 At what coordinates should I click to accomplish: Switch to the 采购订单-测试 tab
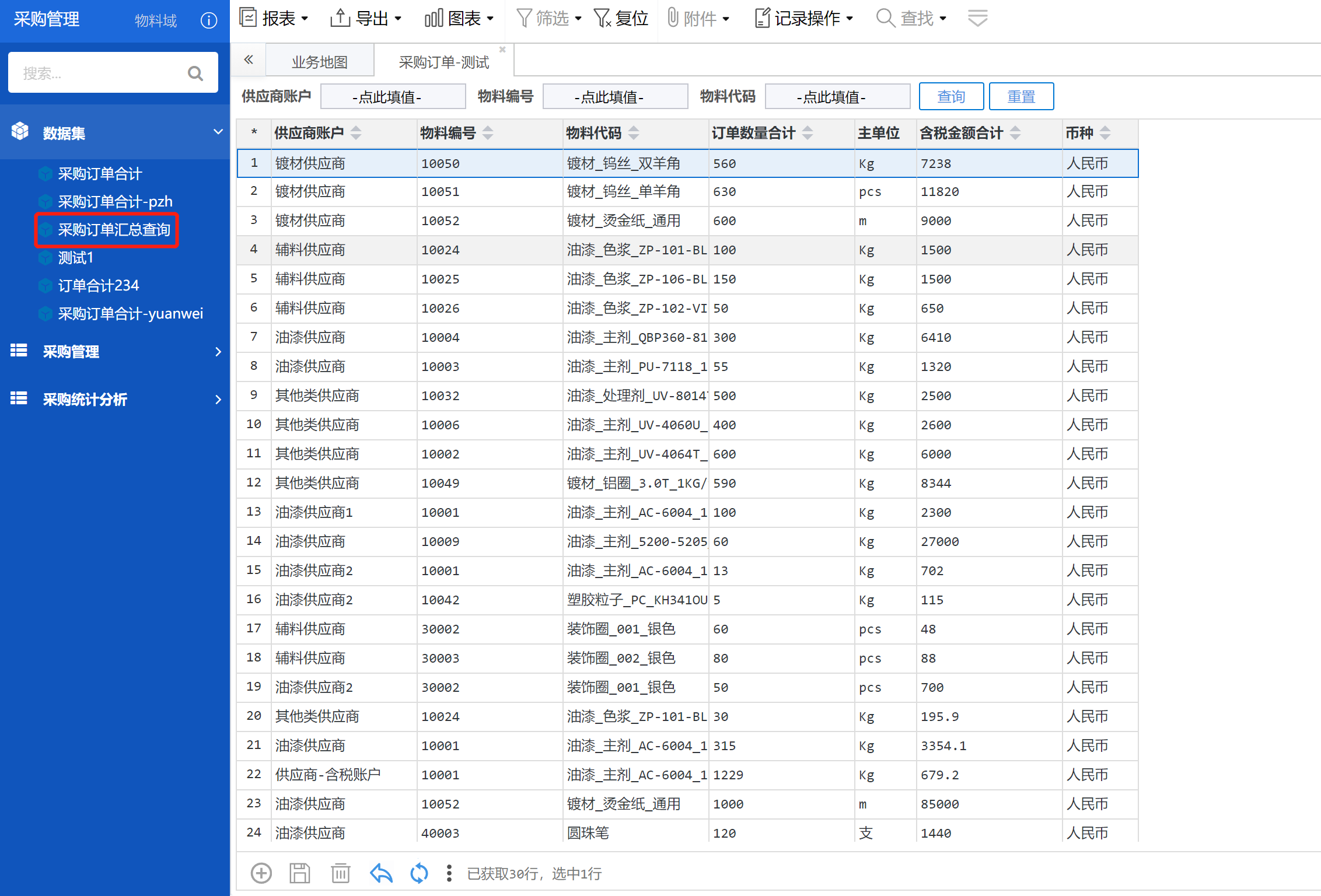tap(443, 62)
